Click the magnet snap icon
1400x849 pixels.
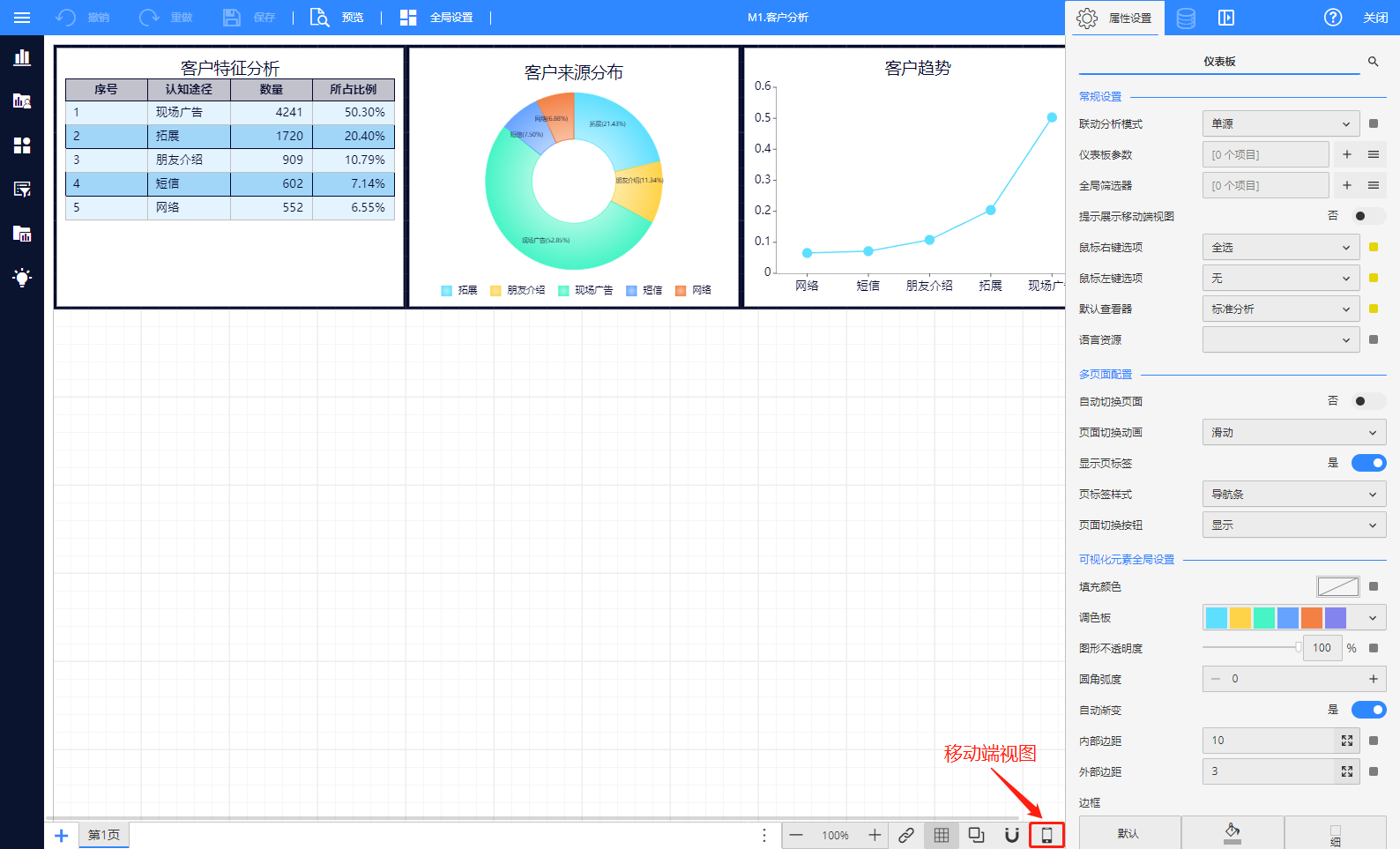click(x=1012, y=835)
